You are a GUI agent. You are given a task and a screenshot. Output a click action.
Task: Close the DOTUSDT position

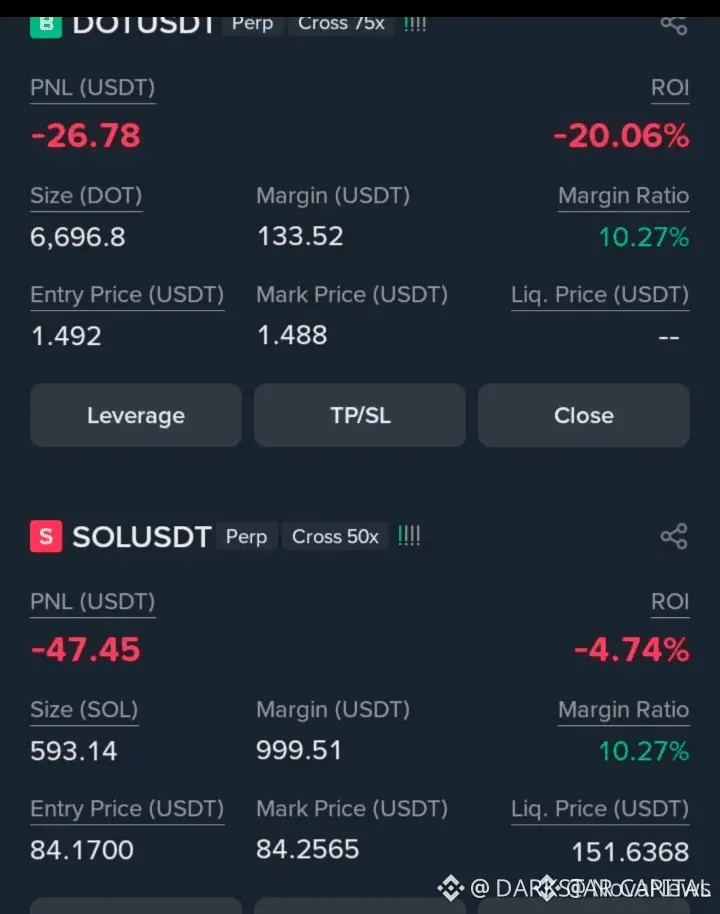(x=584, y=415)
